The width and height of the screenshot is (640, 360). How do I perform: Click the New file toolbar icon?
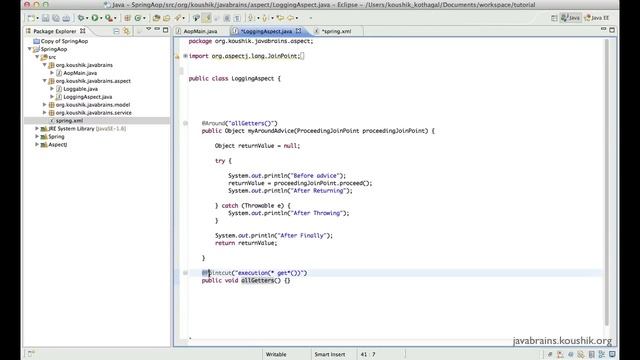pyautogui.click(x=31, y=18)
